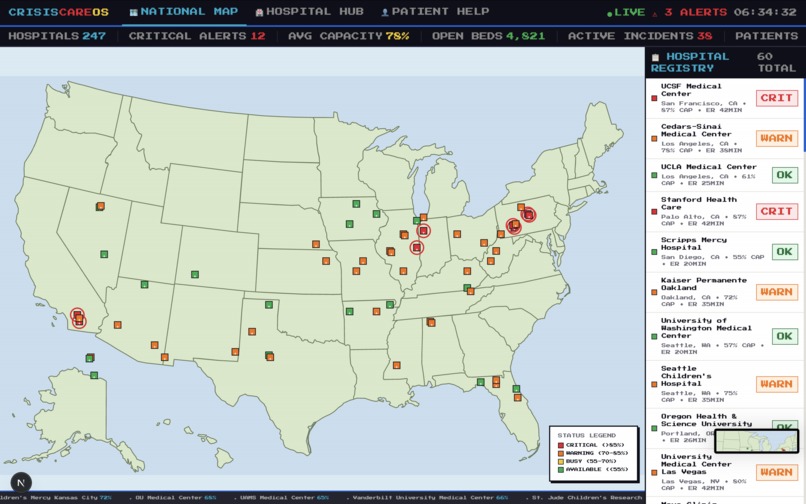Click the orange status square for Seattle Children's Hospital
This screenshot has height=504, width=806.
pyautogui.click(x=654, y=384)
